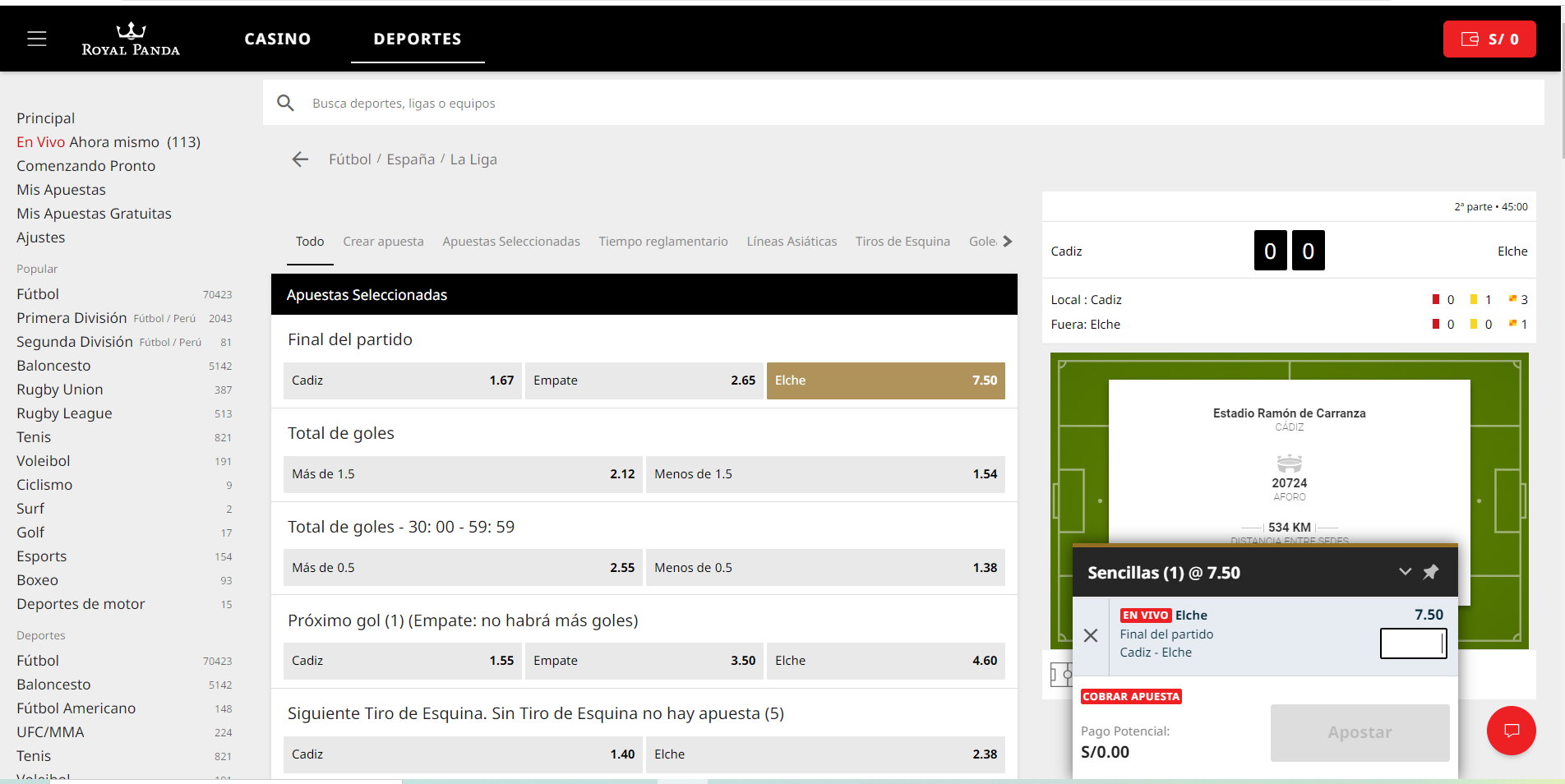Remove the Elche bet from the slip
The height and width of the screenshot is (784, 1565).
point(1091,635)
